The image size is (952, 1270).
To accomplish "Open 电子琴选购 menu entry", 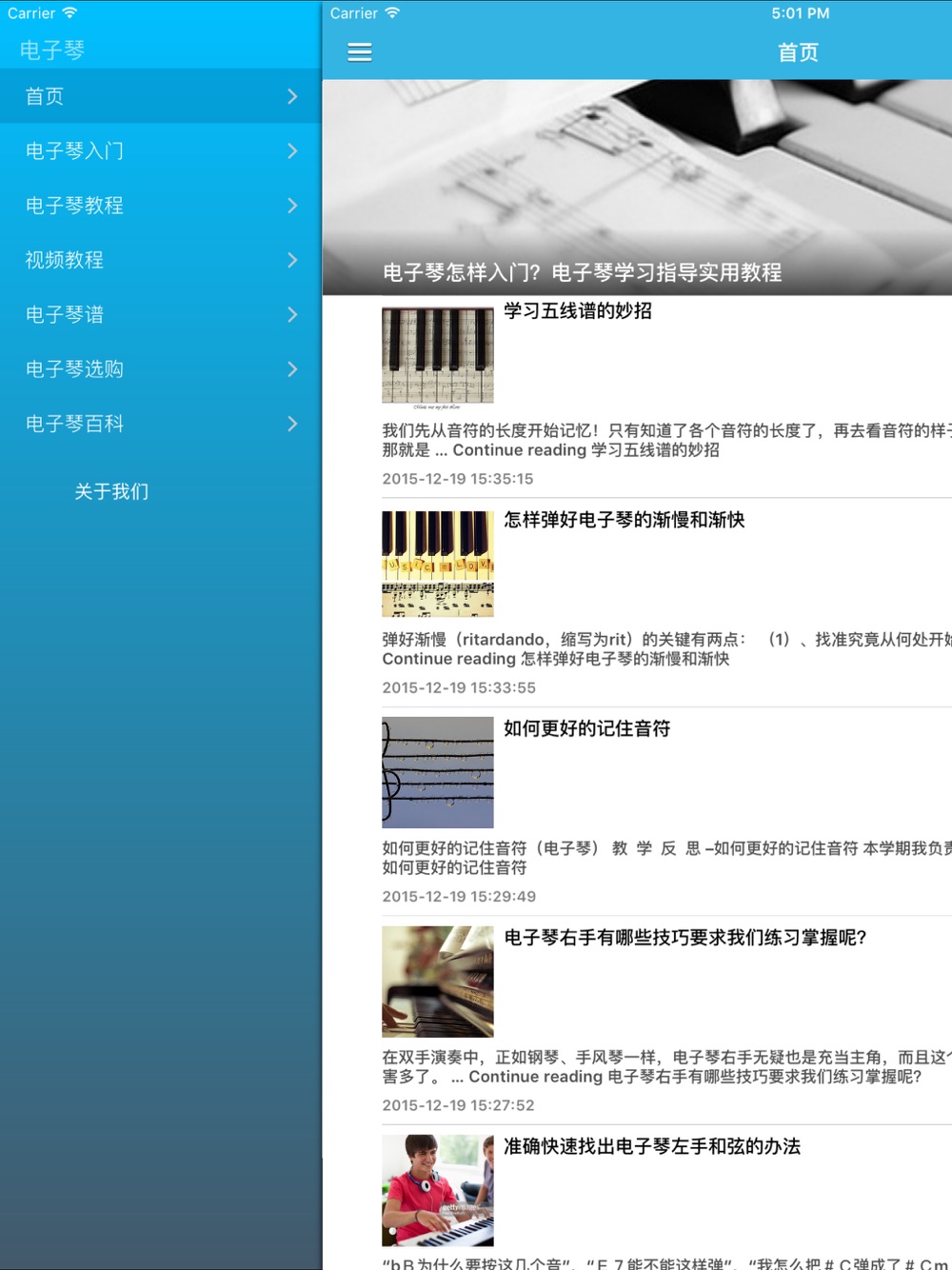I will point(161,369).
